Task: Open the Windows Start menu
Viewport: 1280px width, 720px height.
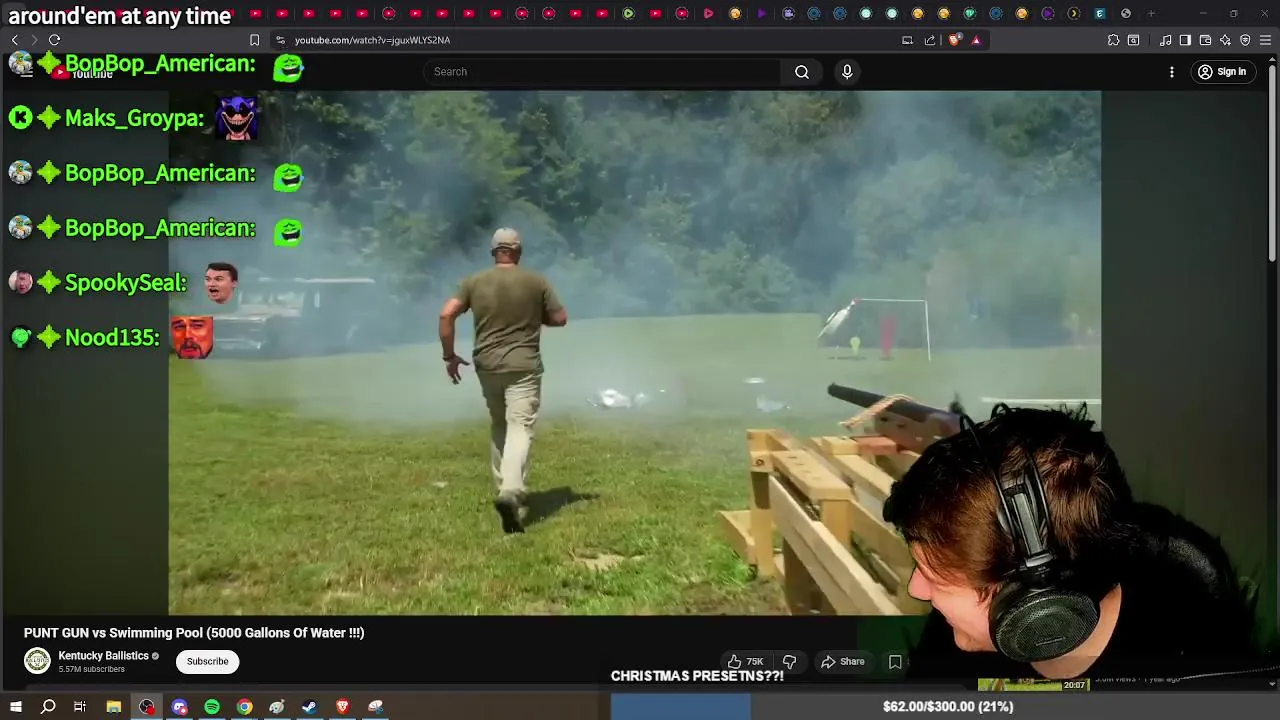Action: click(x=15, y=707)
